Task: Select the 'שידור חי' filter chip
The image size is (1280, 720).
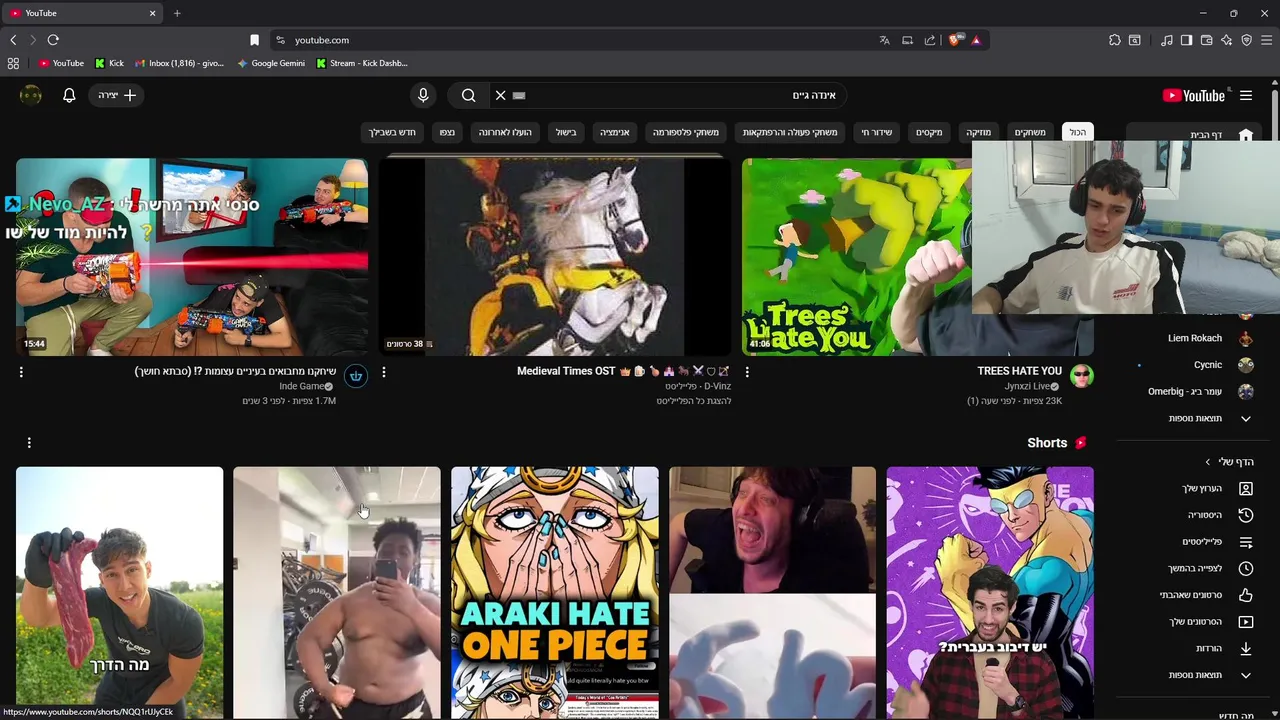Action: 877,132
